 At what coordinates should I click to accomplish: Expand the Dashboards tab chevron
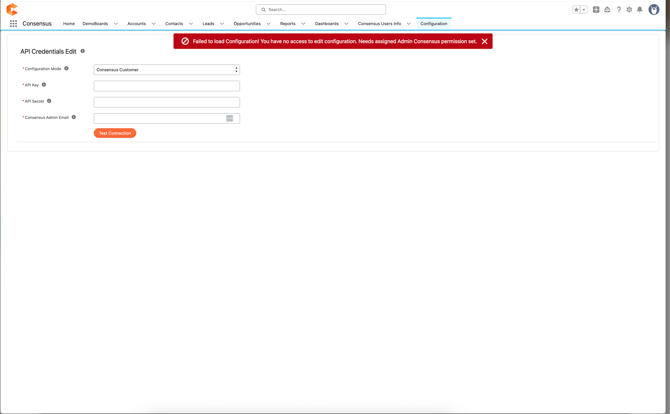(346, 23)
